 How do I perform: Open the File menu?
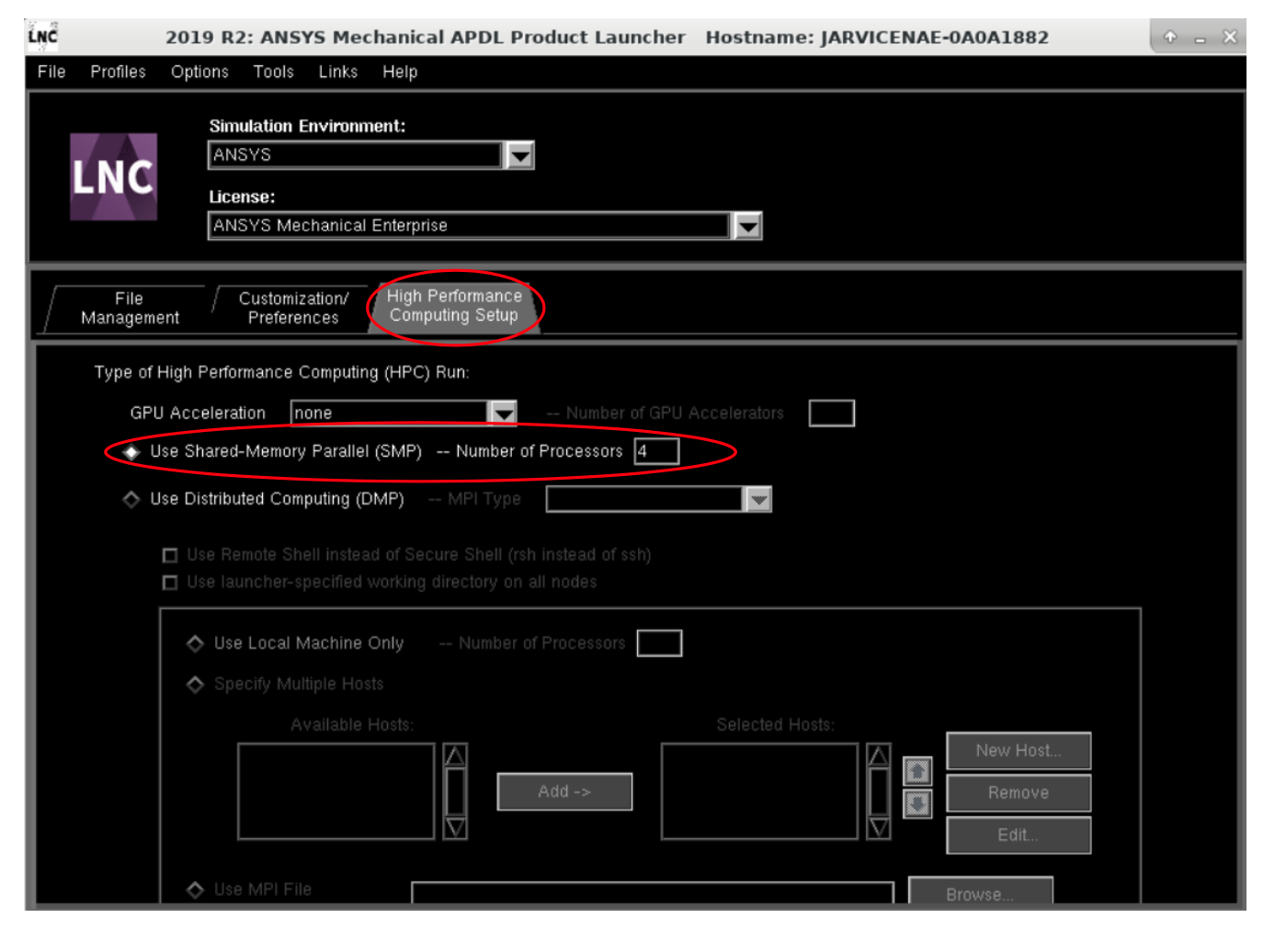(51, 72)
